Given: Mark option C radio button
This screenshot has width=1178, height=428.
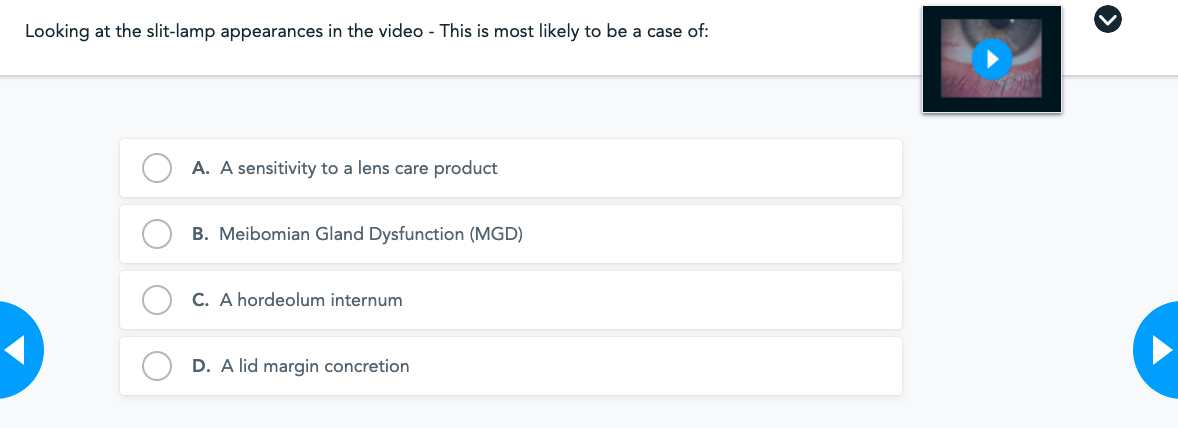Looking at the screenshot, I should click(x=157, y=300).
